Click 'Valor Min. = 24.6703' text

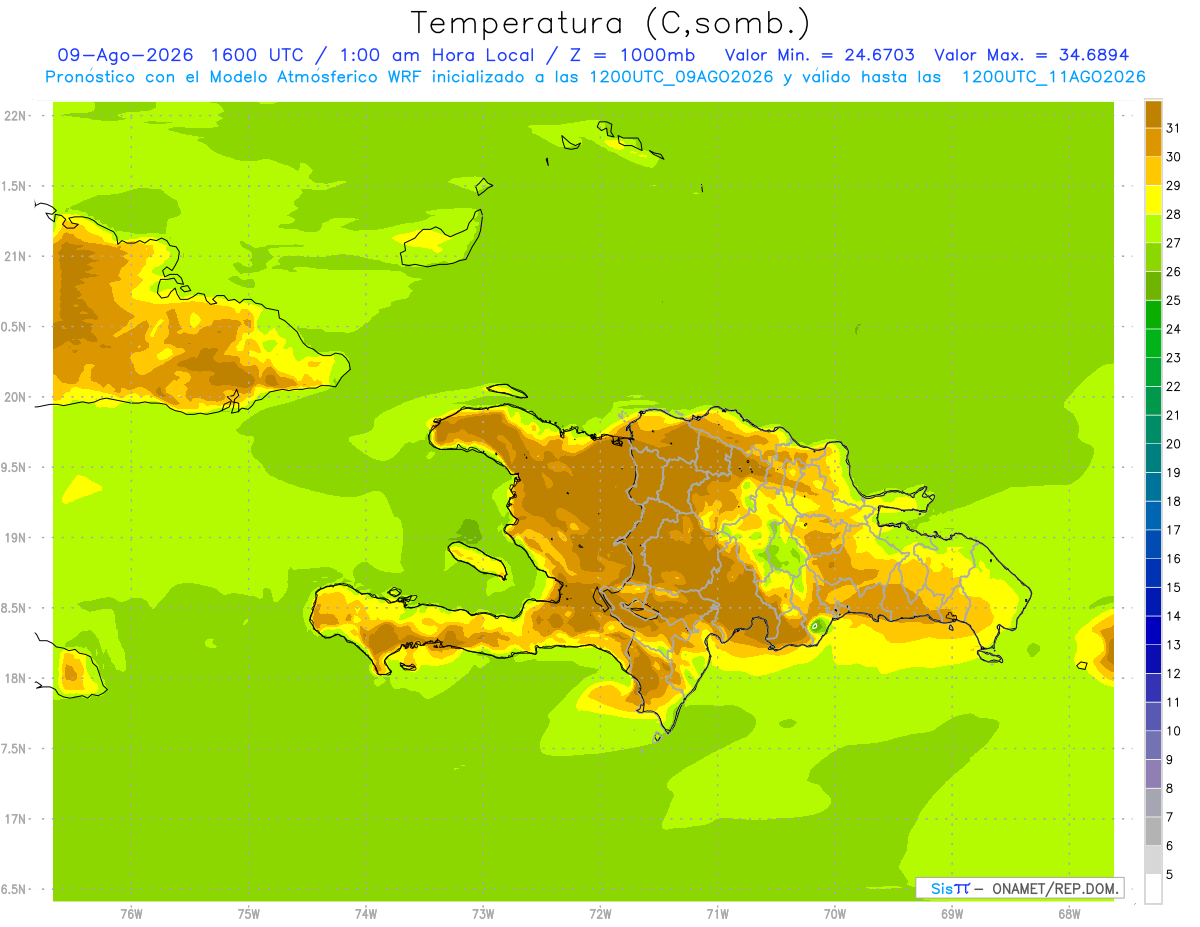click(x=820, y=55)
